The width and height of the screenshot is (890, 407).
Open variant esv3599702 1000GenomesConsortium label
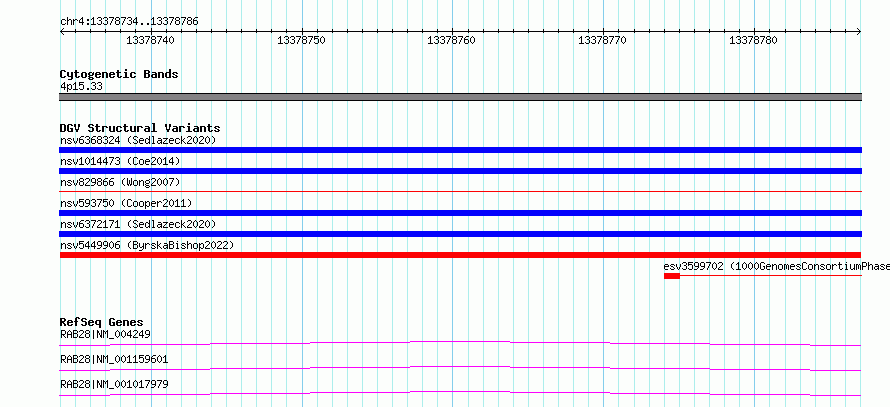[x=776, y=266]
